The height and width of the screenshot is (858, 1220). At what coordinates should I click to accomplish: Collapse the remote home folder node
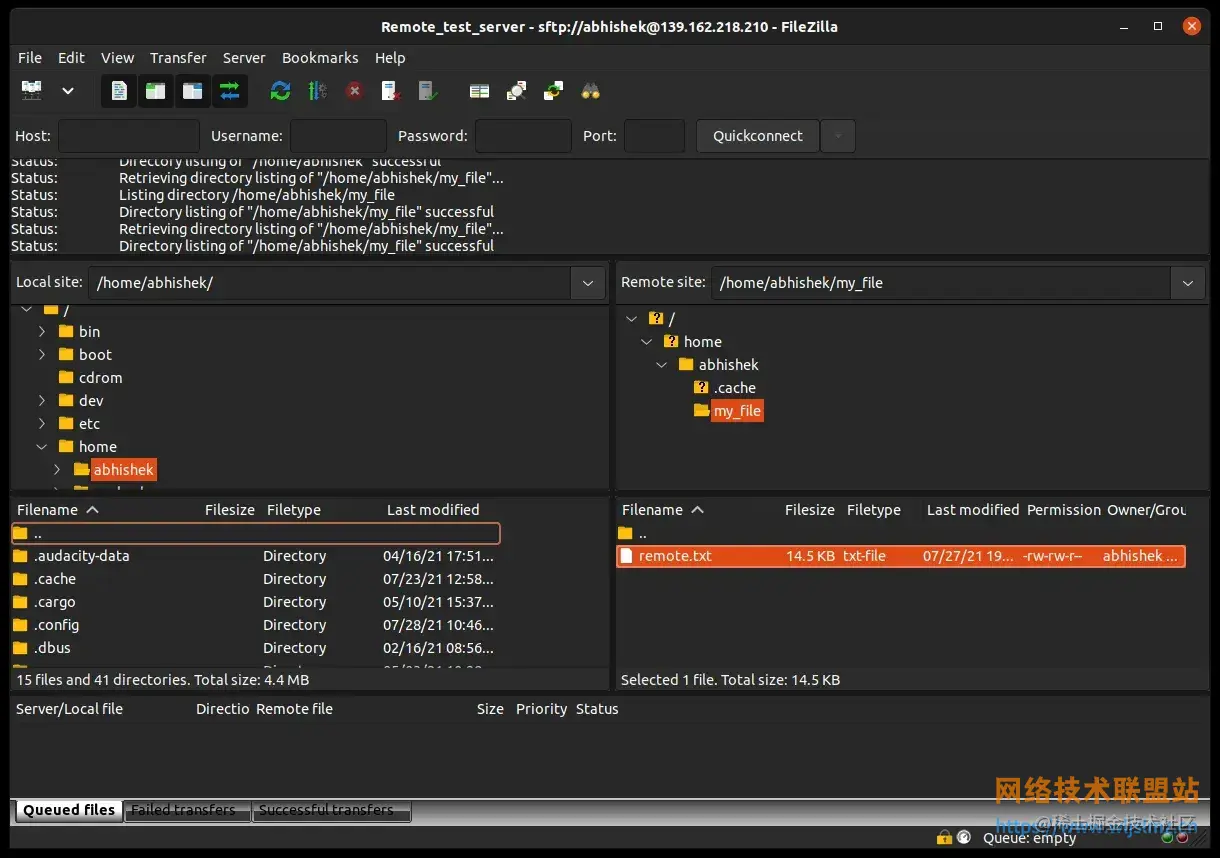647,342
